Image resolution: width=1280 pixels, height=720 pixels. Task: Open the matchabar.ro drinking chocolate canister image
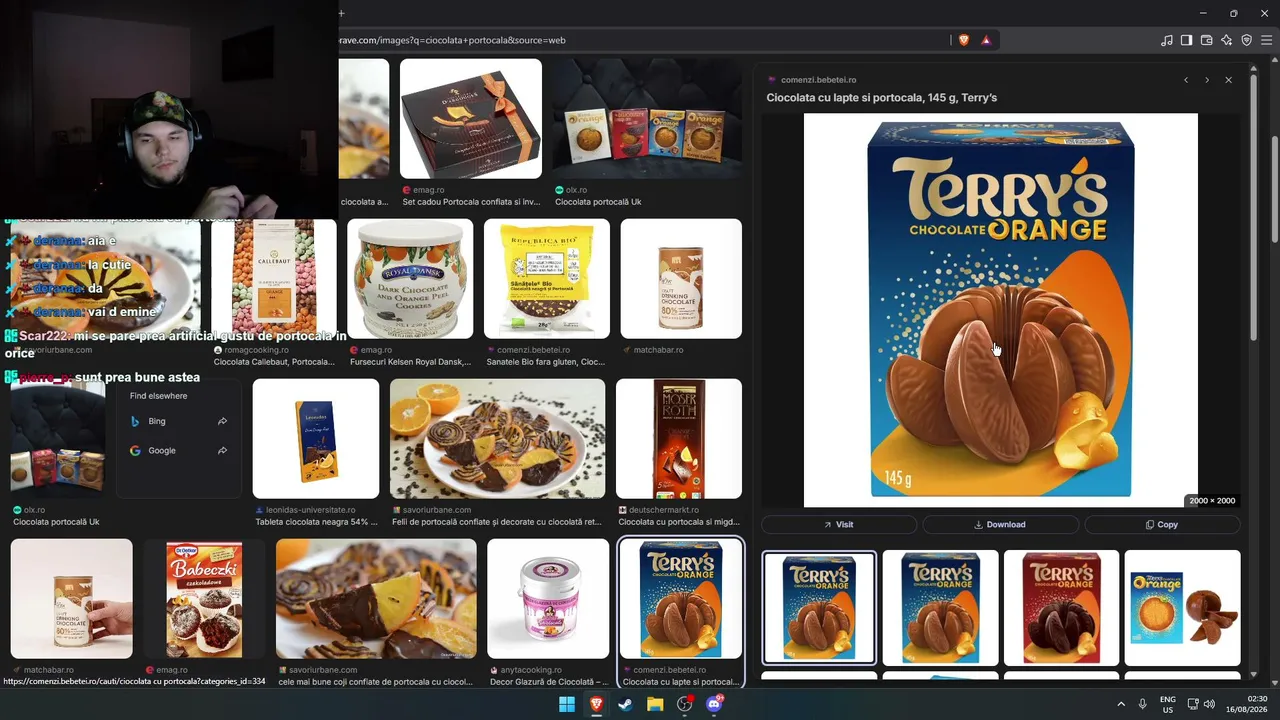tap(681, 279)
